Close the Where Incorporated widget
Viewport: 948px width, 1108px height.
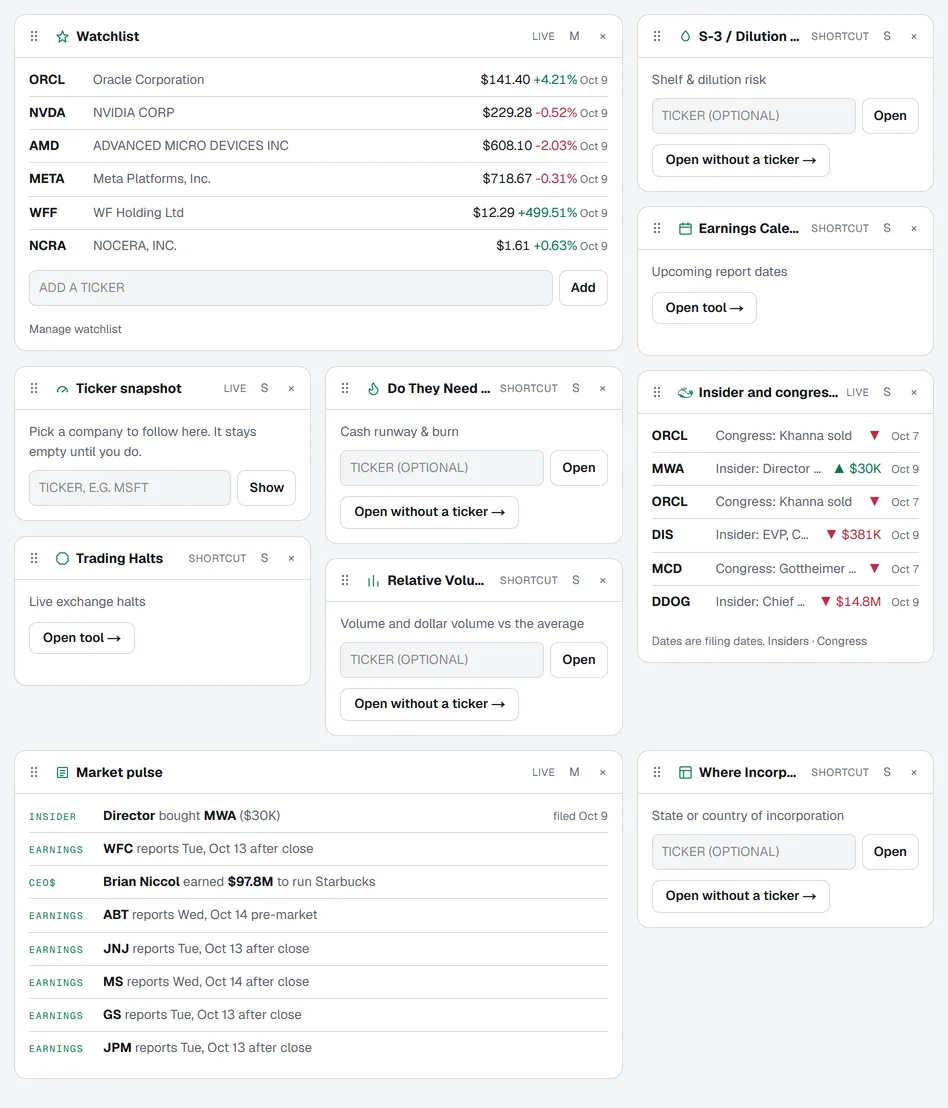click(914, 772)
